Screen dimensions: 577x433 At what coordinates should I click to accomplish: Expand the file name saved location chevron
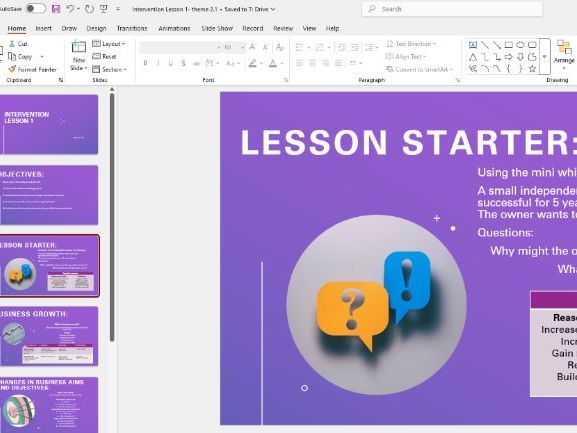(273, 9)
